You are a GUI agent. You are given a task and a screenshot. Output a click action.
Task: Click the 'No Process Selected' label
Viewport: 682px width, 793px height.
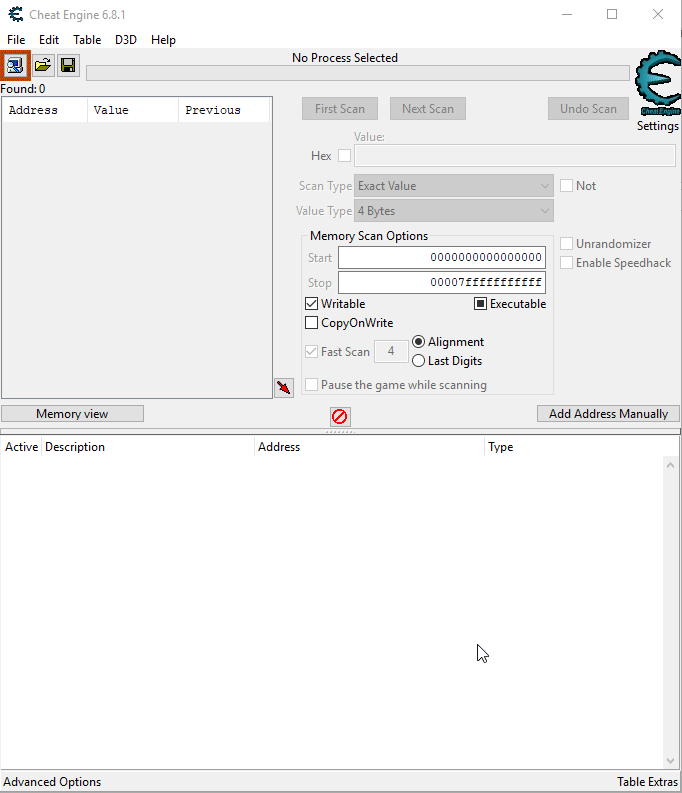click(x=345, y=58)
